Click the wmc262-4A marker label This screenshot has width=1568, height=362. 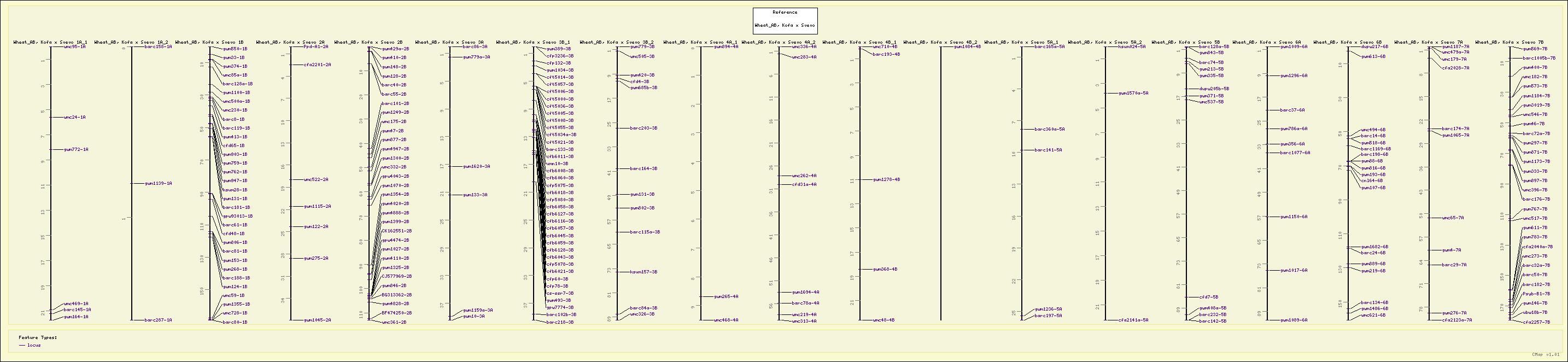804,175
